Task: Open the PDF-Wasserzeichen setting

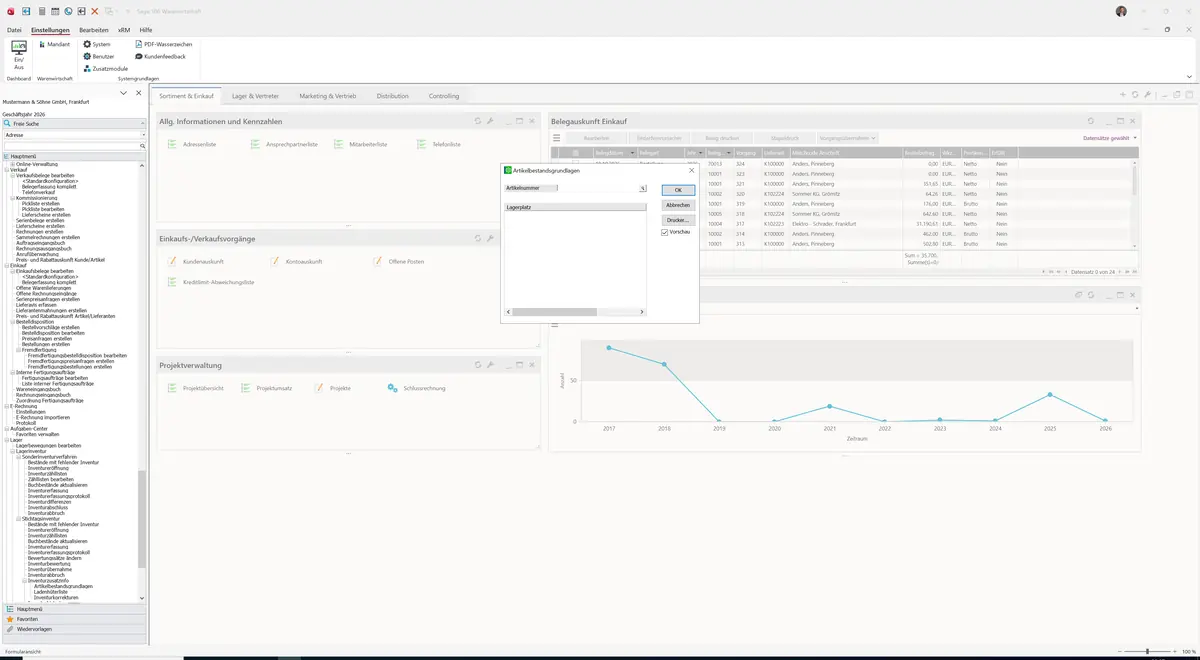Action: click(x=164, y=45)
